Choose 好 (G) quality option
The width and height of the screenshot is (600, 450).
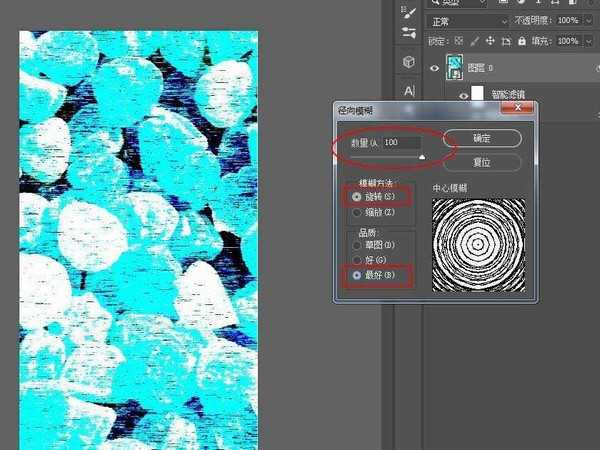(357, 259)
